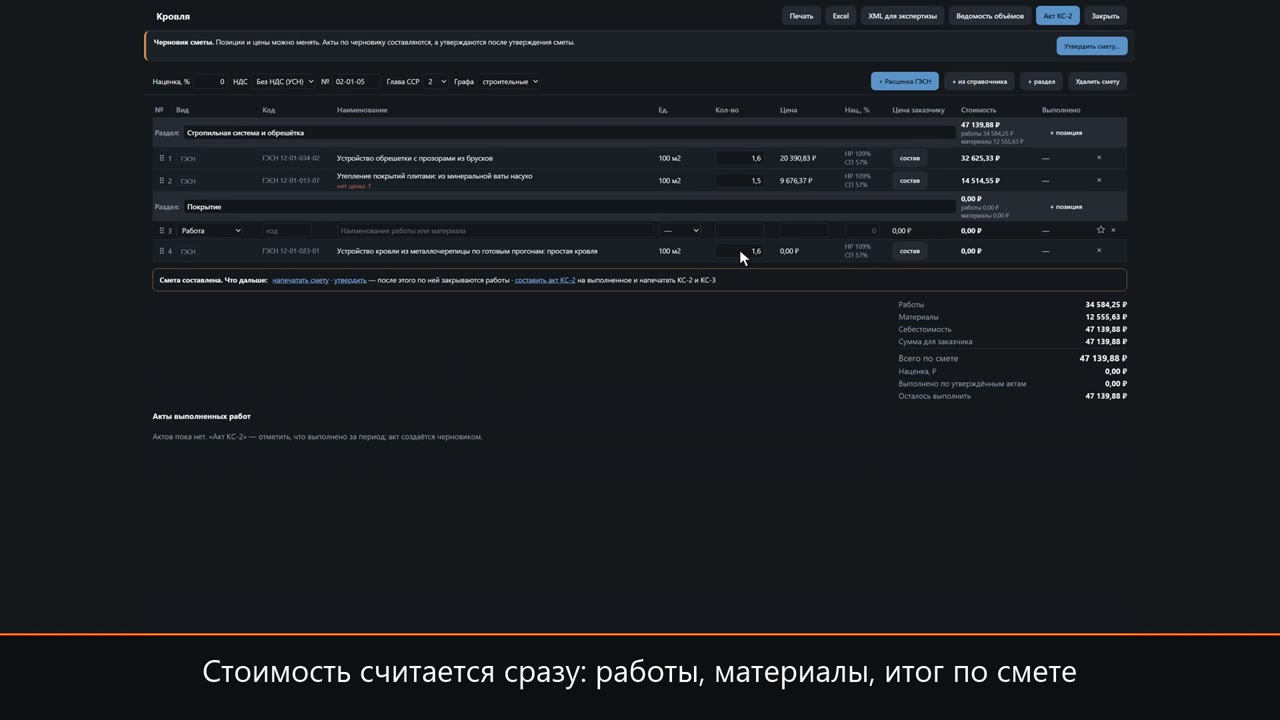The image size is (1280, 720).
Task: Grab the drag handle of row 3
Action: coord(161,230)
